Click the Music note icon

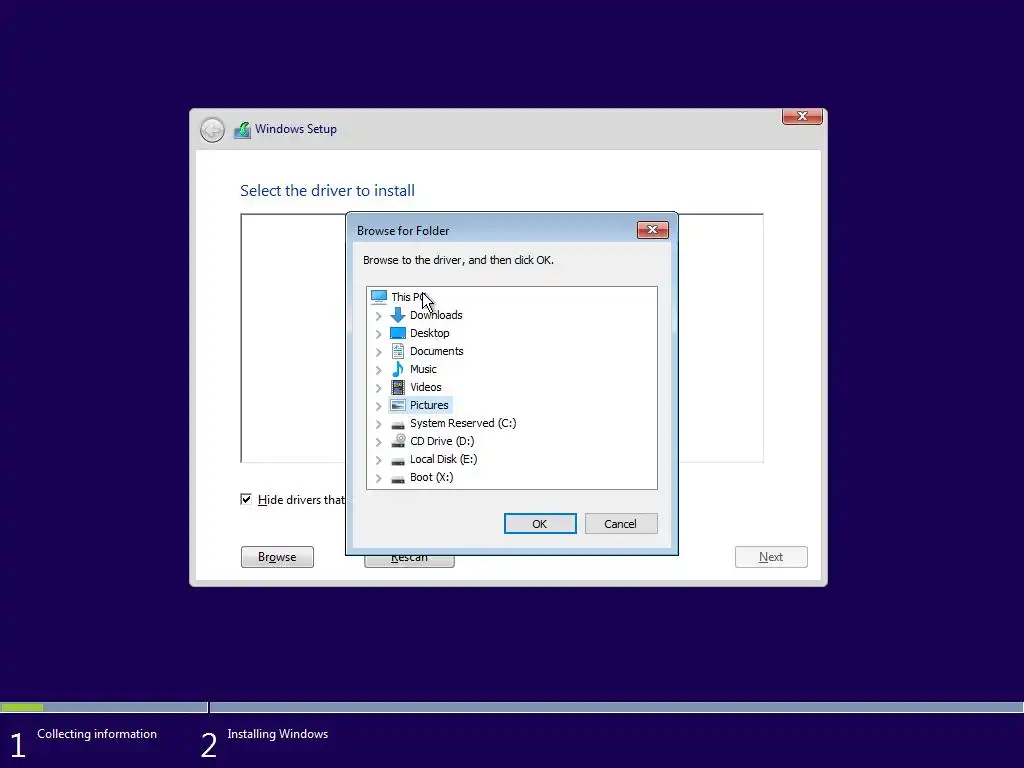[x=398, y=369]
